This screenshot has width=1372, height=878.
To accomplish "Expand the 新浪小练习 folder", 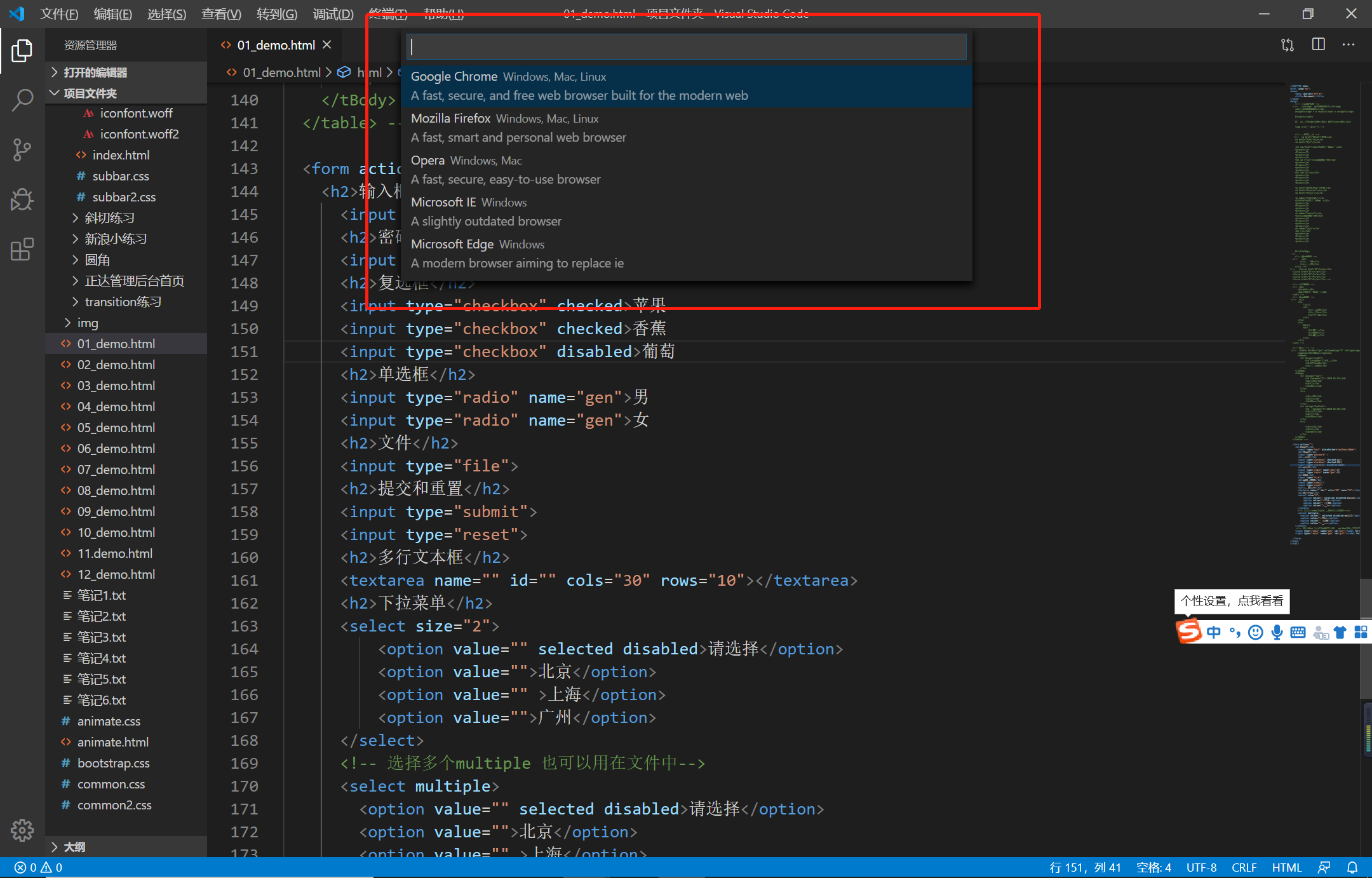I will pos(116,239).
